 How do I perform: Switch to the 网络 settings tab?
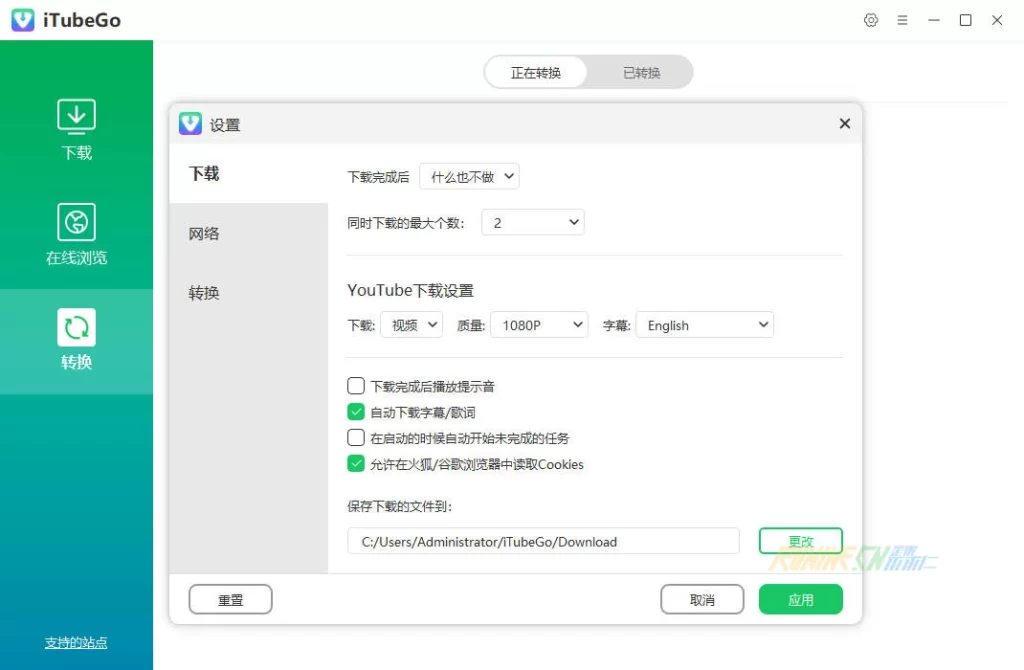point(204,234)
